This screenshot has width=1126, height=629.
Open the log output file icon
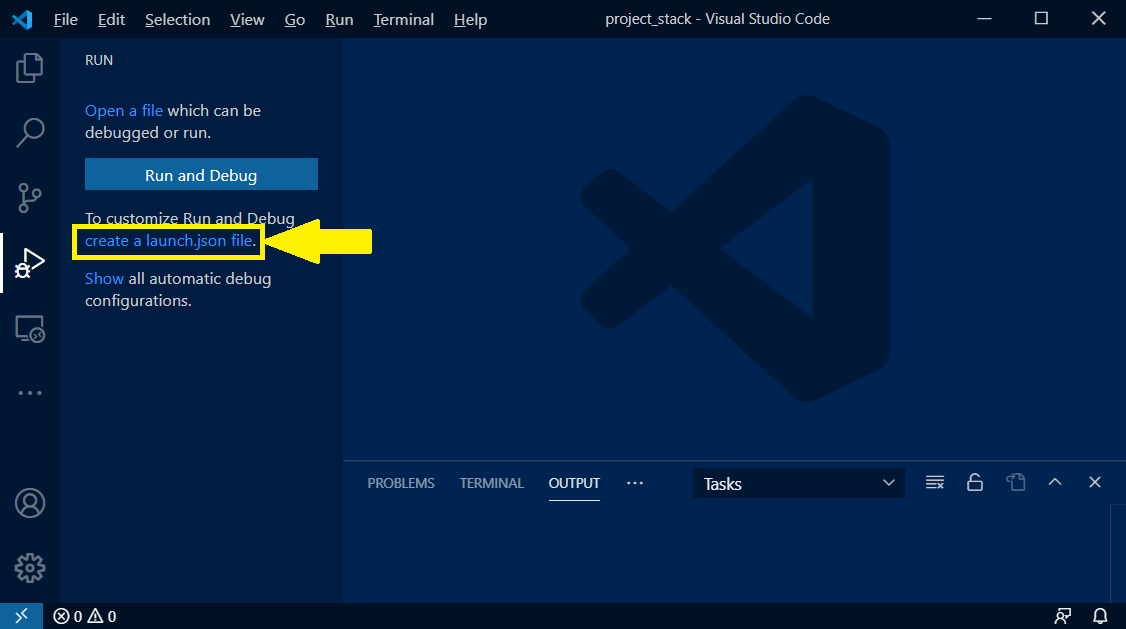click(1015, 482)
